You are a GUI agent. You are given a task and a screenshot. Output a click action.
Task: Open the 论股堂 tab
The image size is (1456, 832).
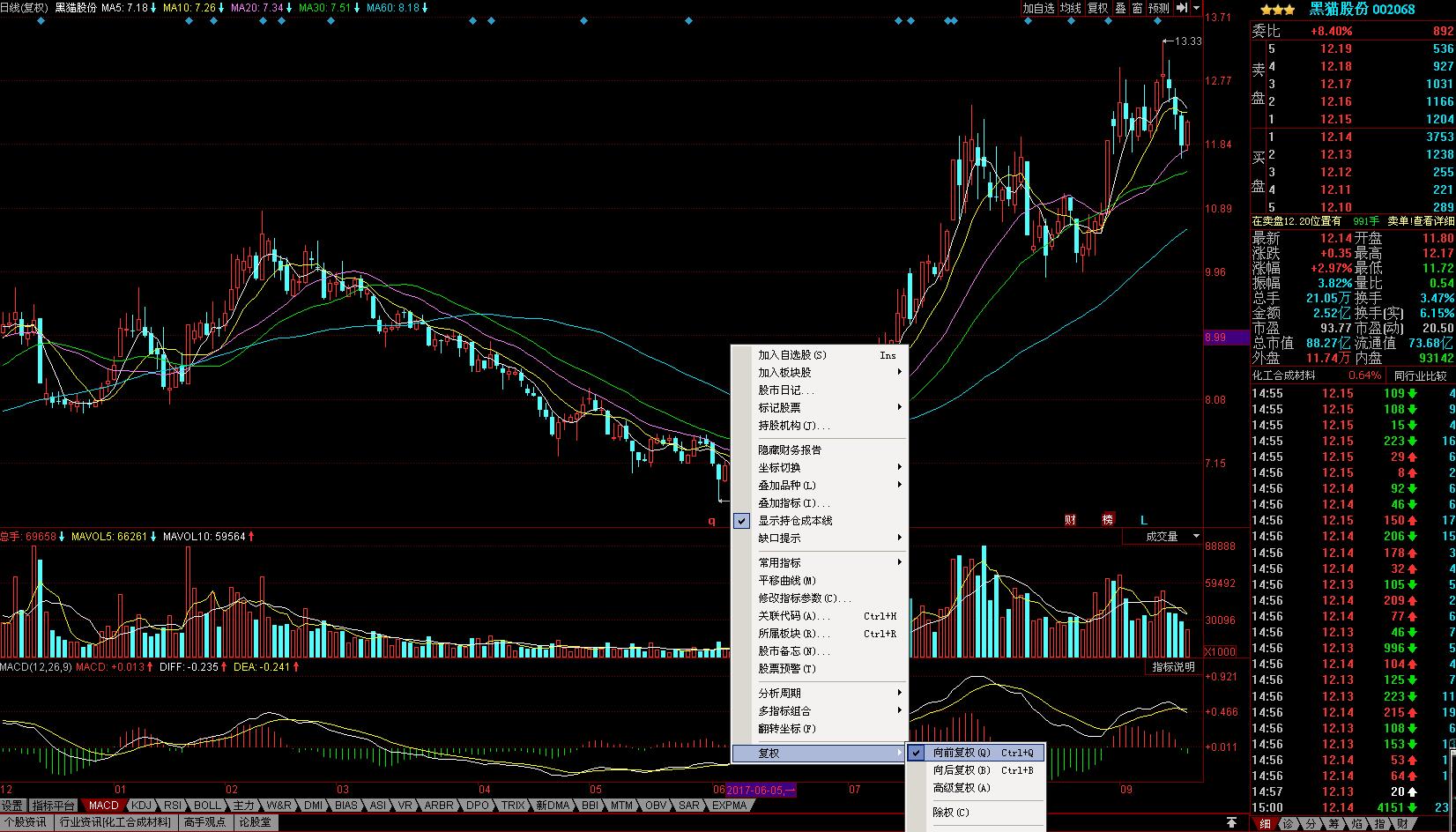[x=255, y=822]
